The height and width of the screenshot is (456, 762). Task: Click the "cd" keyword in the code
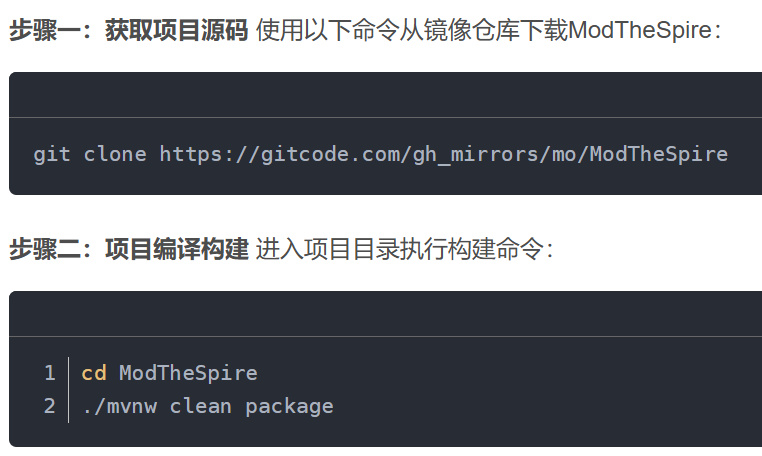(x=94, y=373)
